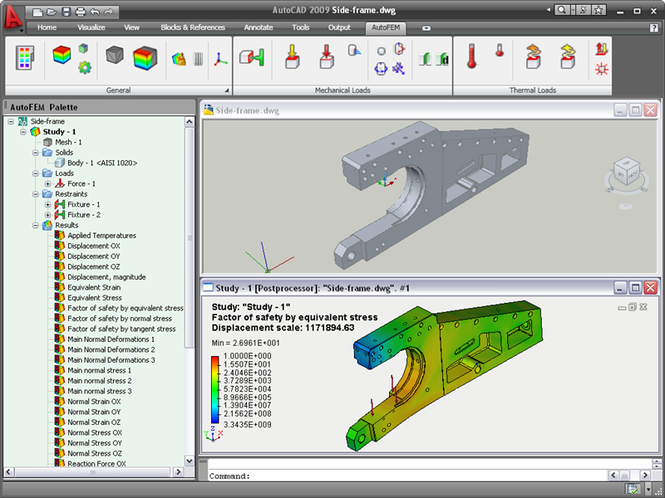This screenshot has height=498, width=665.
Task: Collapse the Side-frame root node
Action: click(x=11, y=121)
